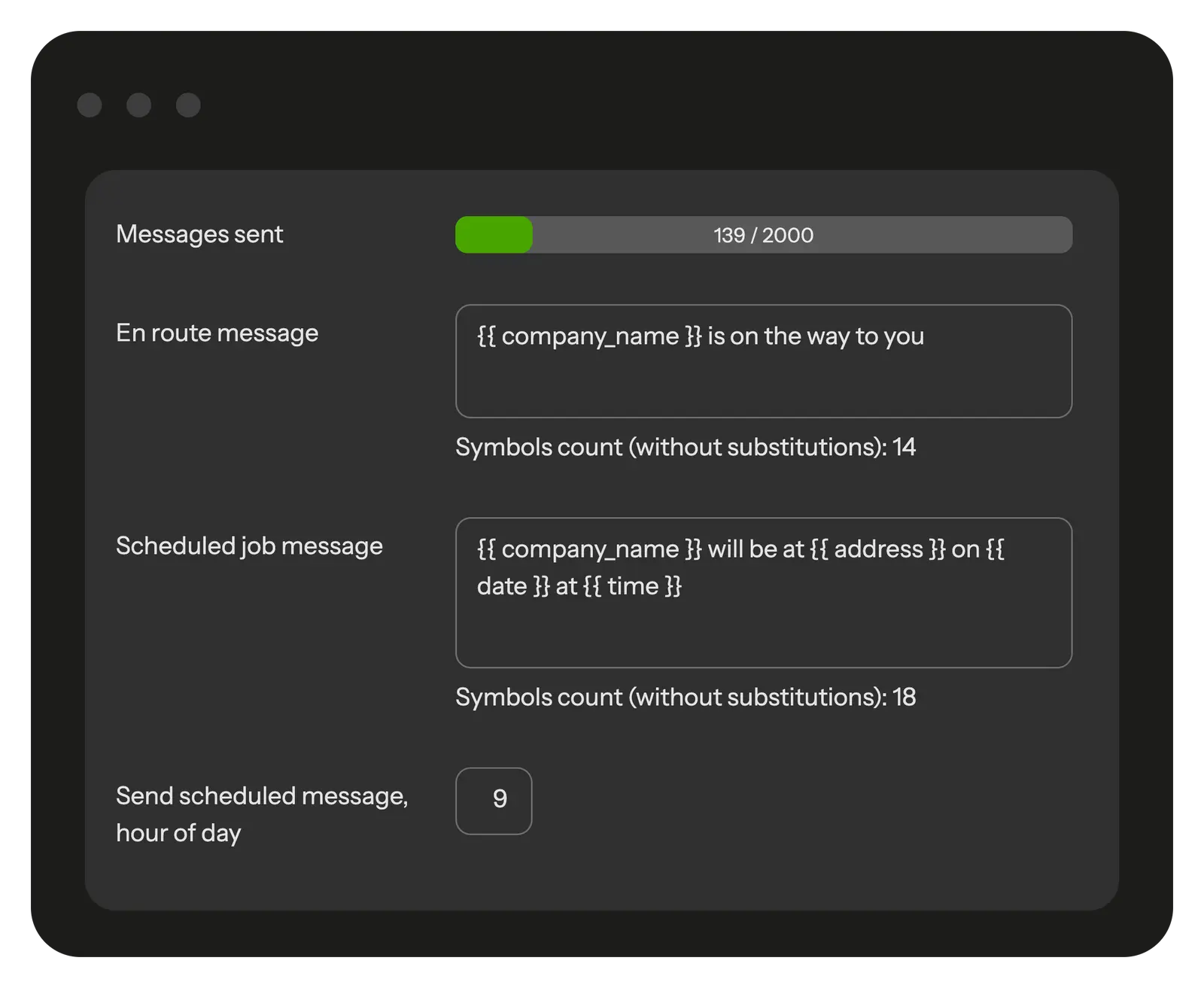Viewport: 1204px width, 988px height.
Task: Click the "Scheduled job message" label
Action: click(249, 546)
